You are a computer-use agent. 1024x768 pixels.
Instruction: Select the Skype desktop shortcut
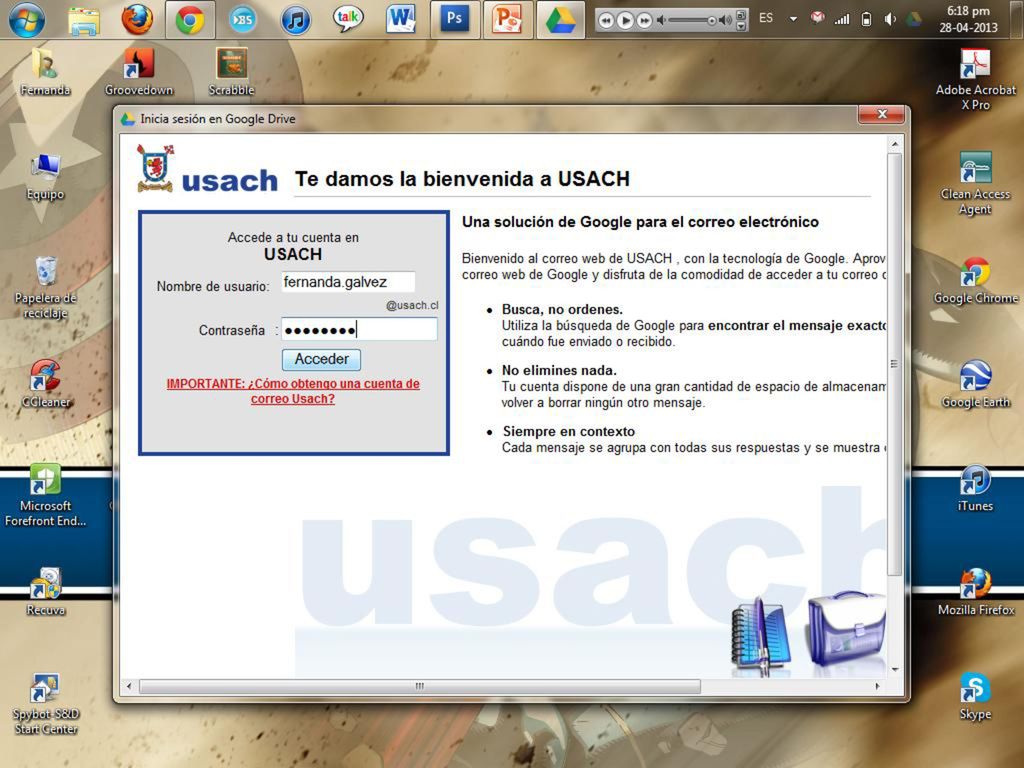coord(976,696)
